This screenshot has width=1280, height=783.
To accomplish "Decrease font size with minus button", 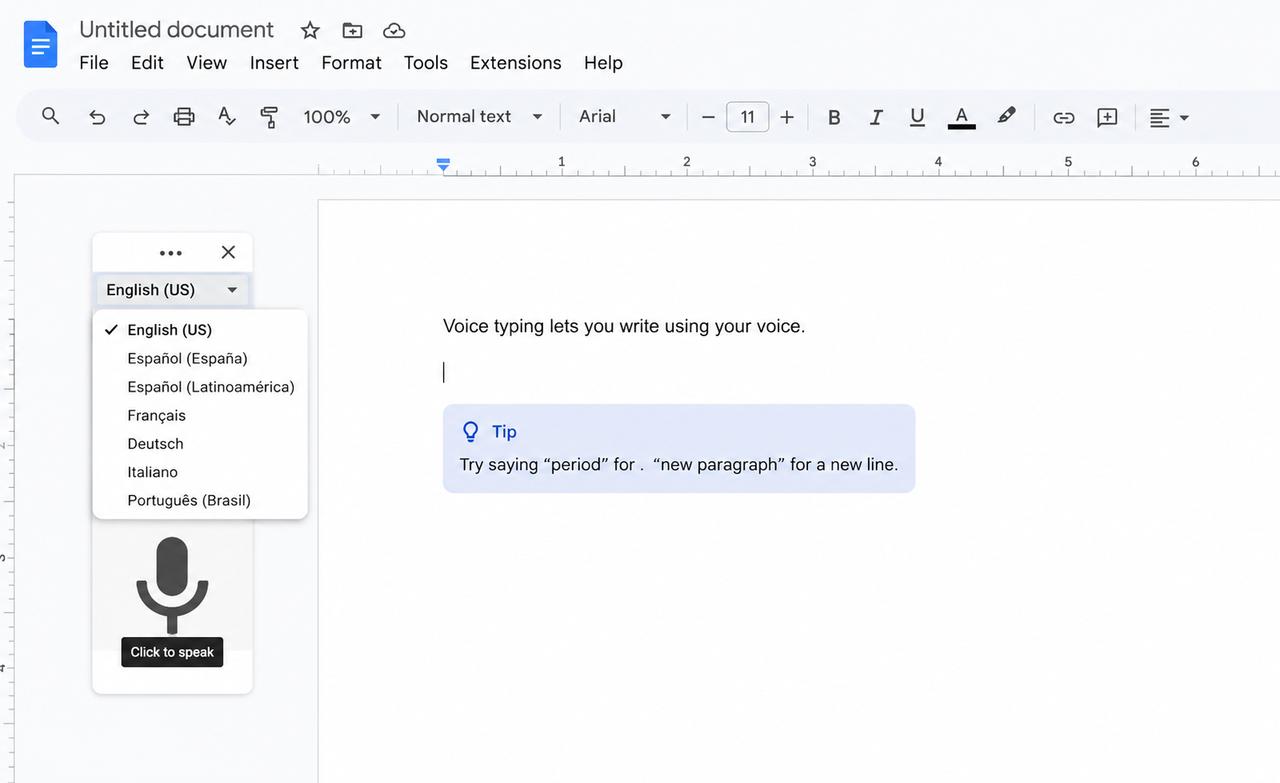I will pos(708,117).
